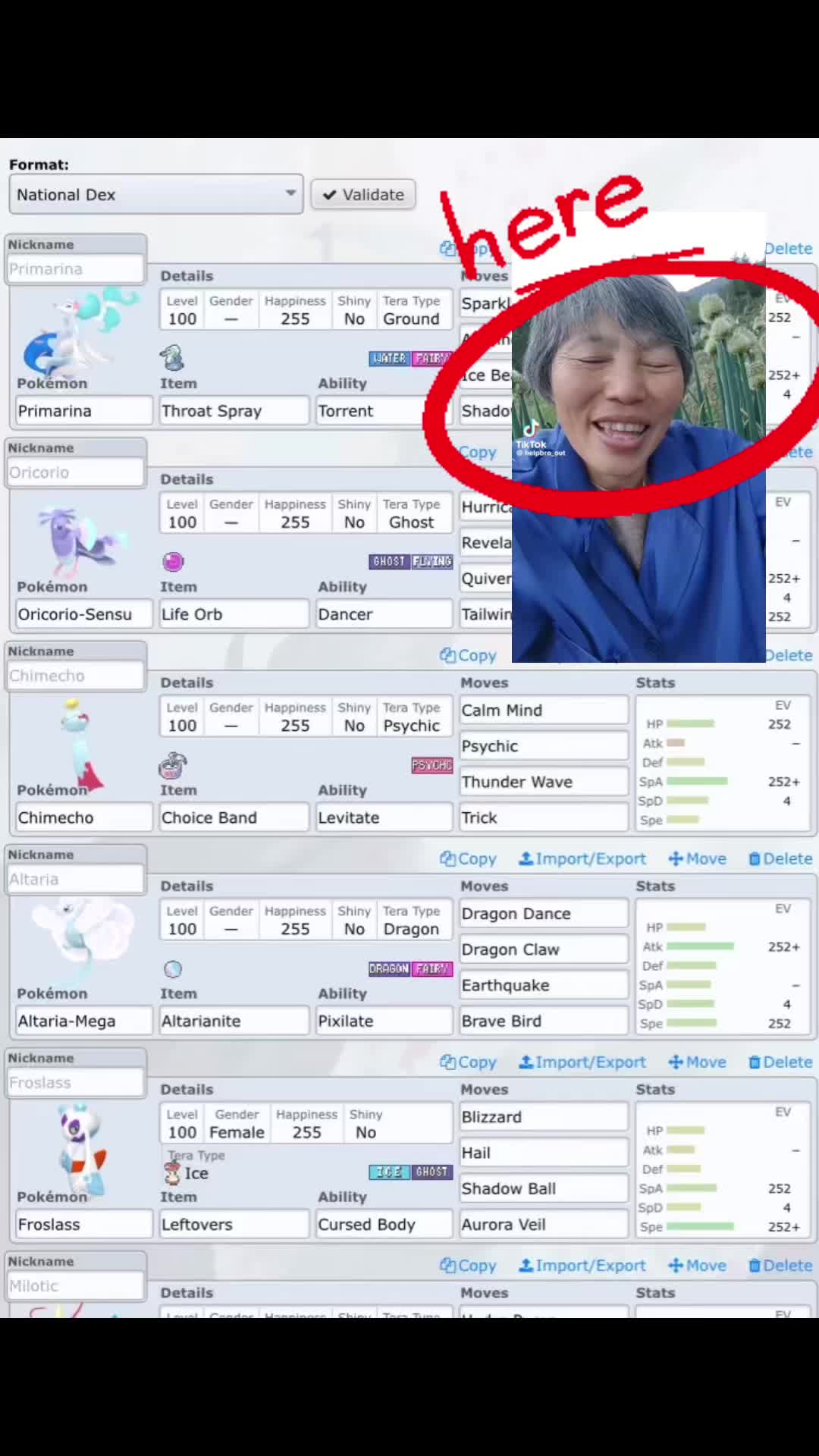The width and height of the screenshot is (819, 1456).
Task: Click Copy above the Milotic set
Action: click(468, 1265)
